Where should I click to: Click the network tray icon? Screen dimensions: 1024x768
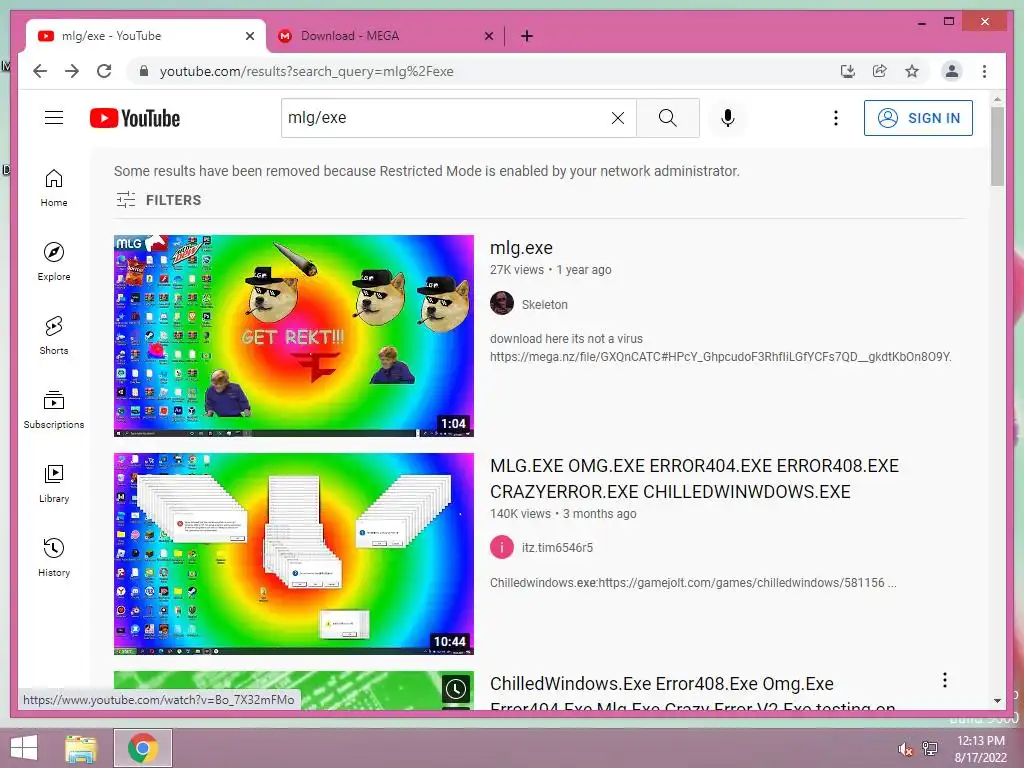930,749
